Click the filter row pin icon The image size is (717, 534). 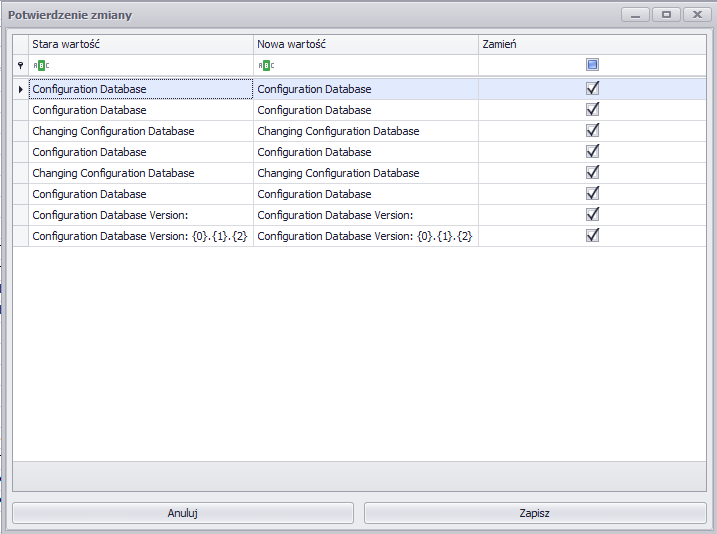20,65
